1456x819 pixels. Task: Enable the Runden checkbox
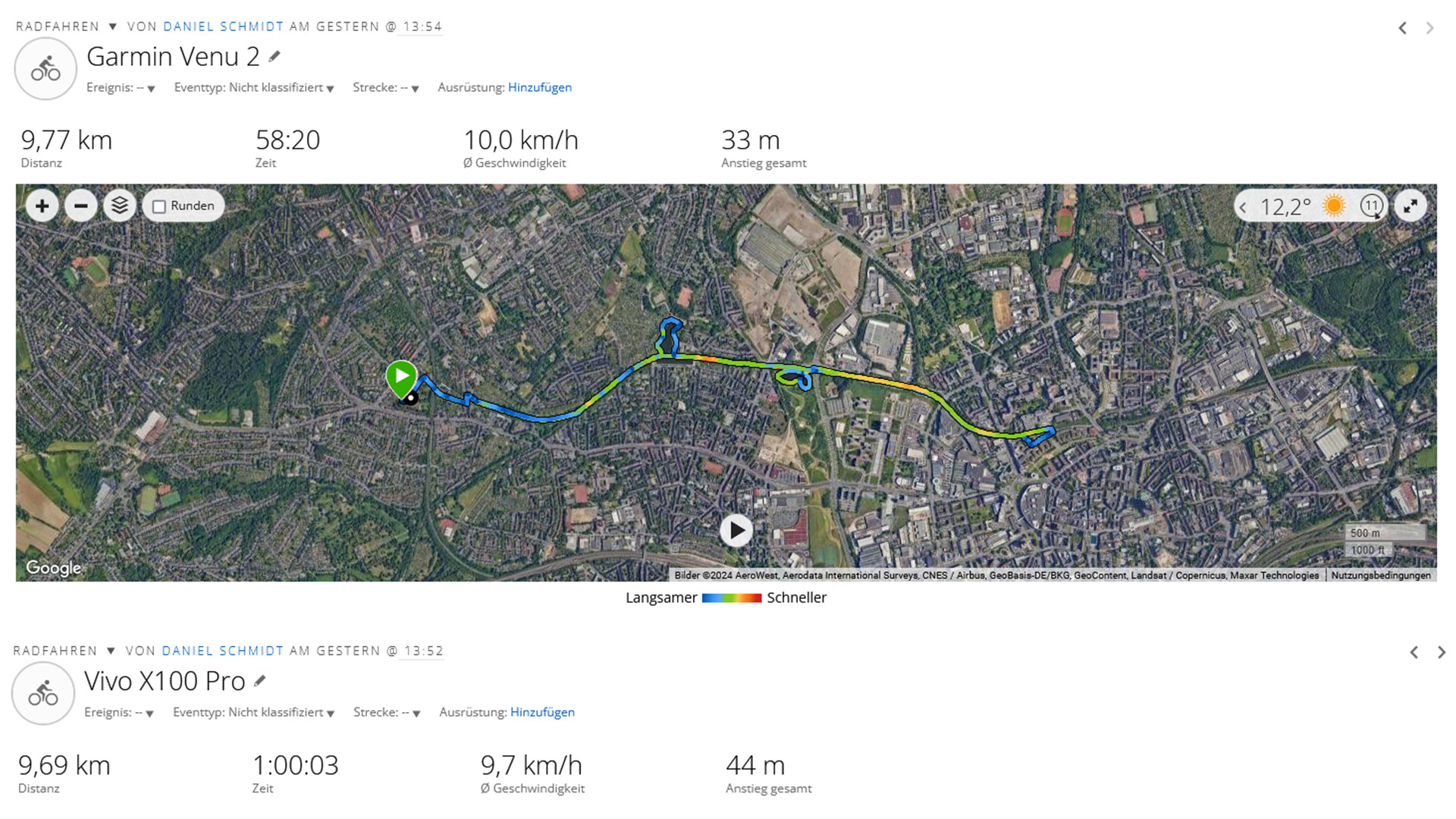tap(159, 206)
